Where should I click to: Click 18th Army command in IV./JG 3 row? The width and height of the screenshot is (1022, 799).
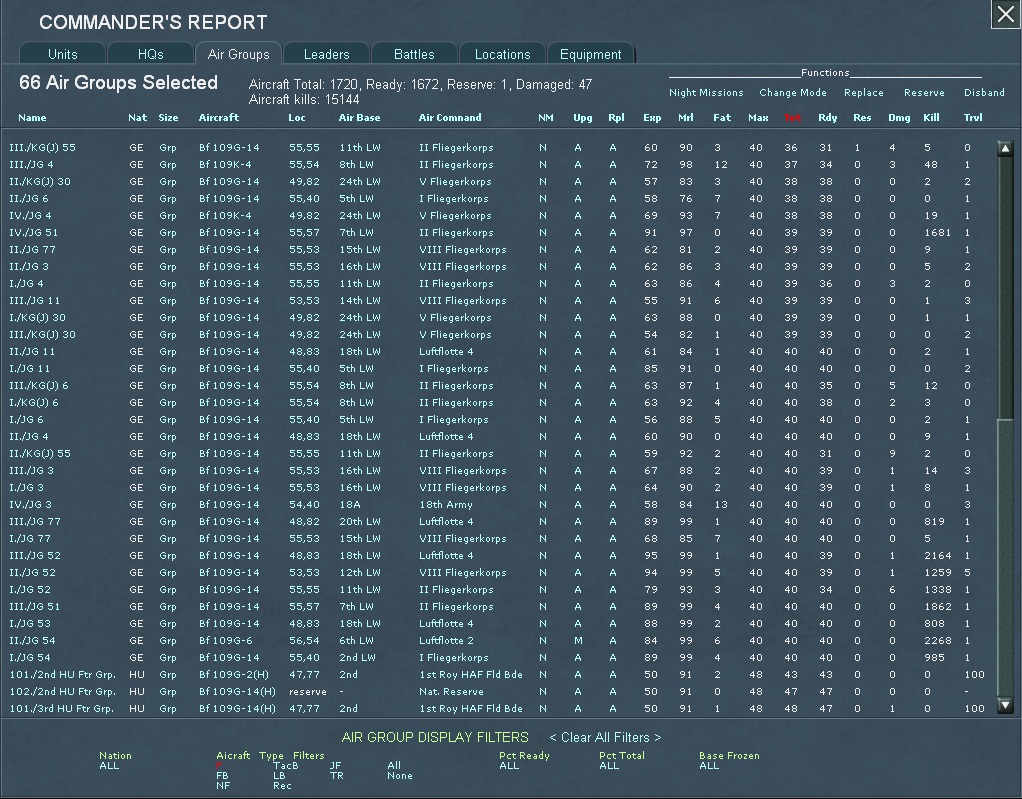click(x=446, y=504)
